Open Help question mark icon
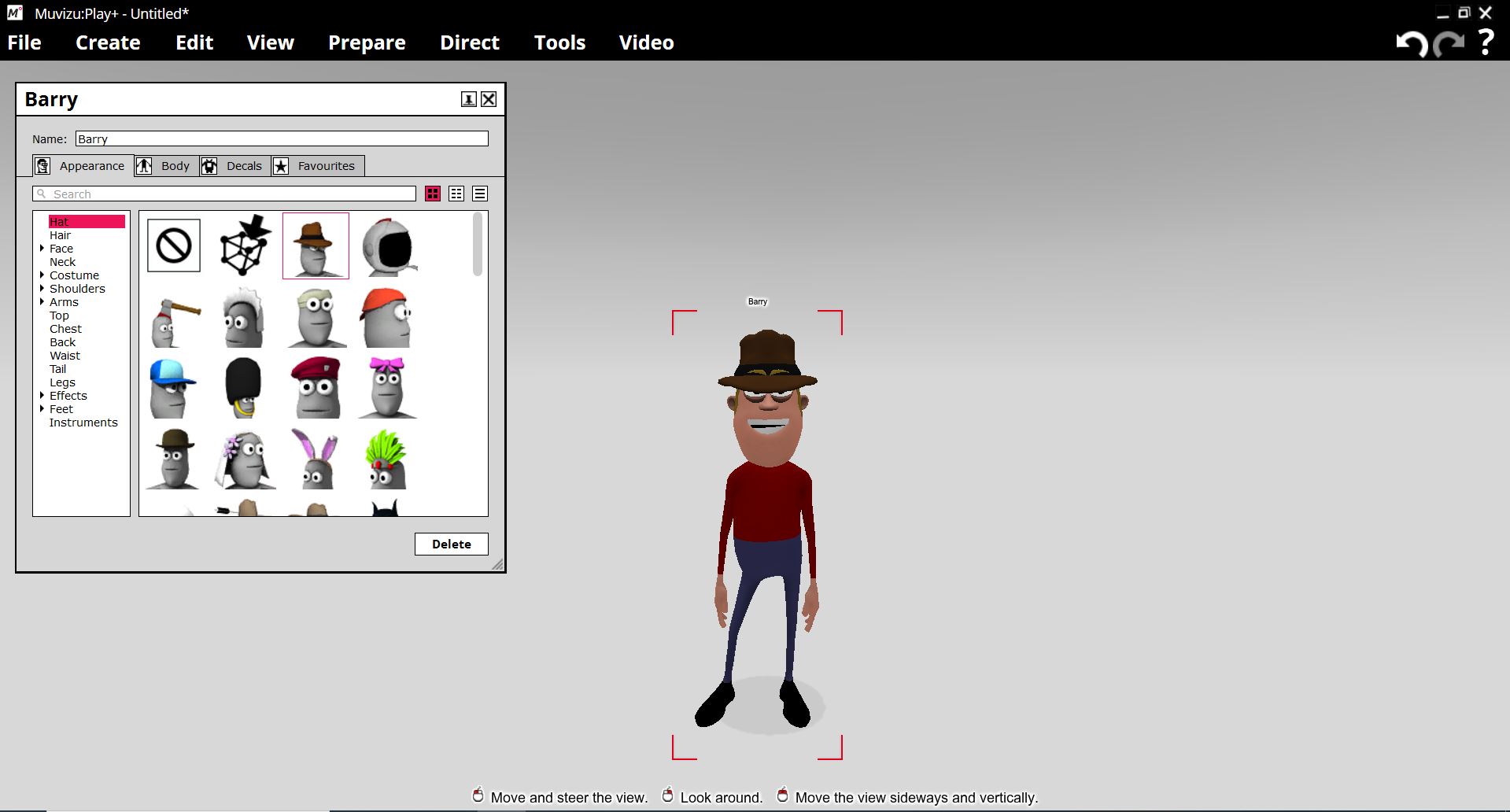The height and width of the screenshot is (812, 1510). pos(1486,42)
